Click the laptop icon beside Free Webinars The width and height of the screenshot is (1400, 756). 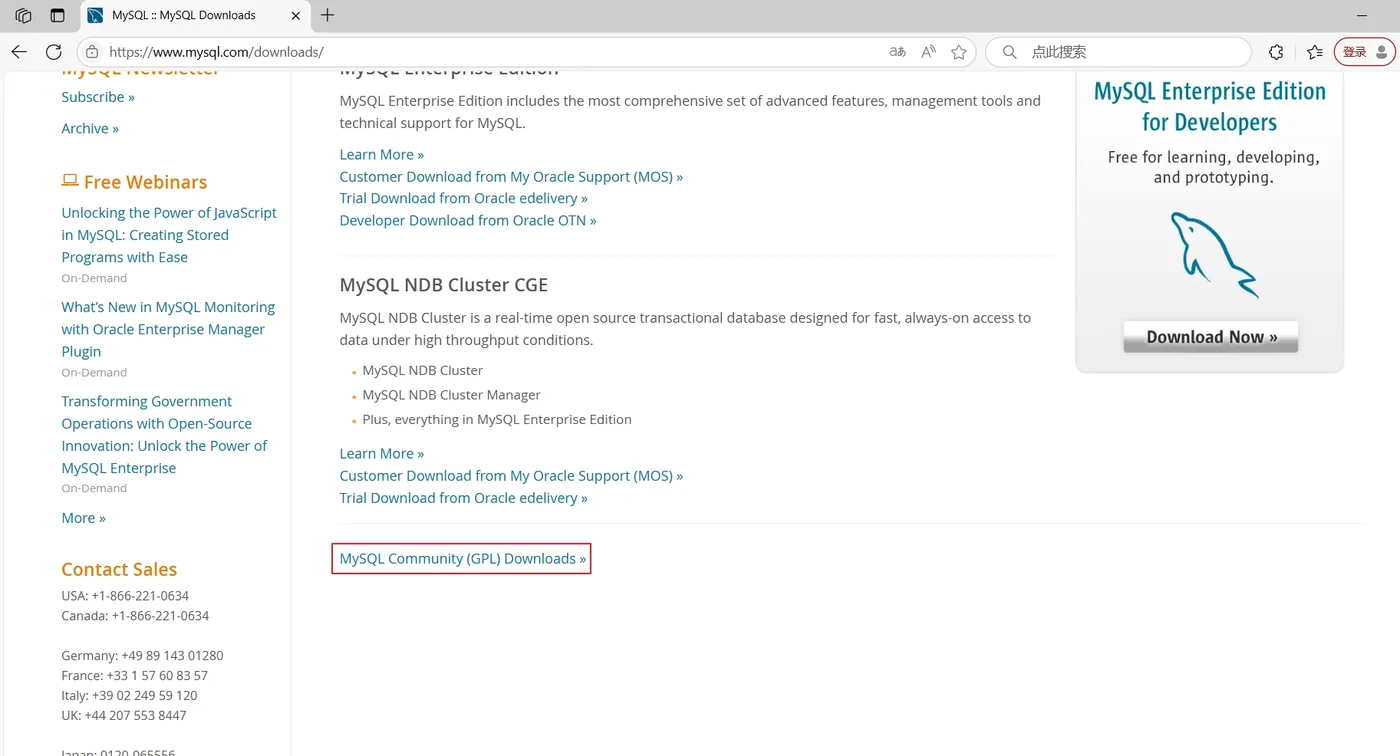point(70,181)
